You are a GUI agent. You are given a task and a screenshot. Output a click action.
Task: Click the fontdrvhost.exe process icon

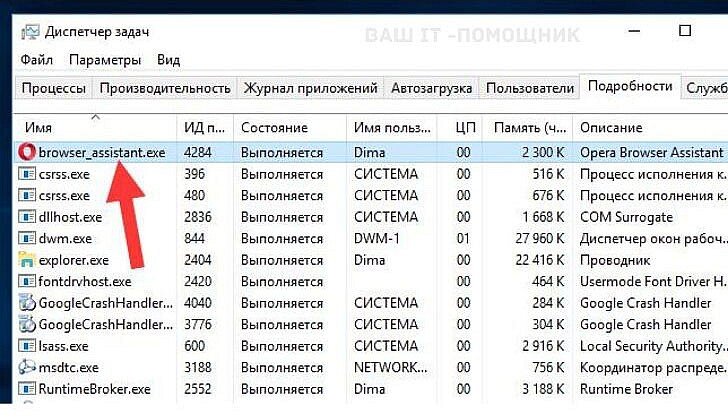27,281
